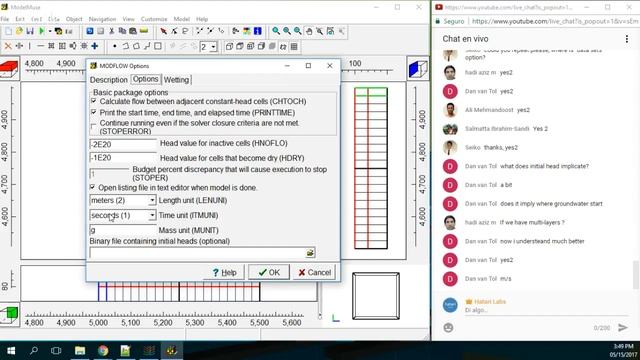
Task: Choose the red arrow select-objects tool
Action: tap(163, 31)
